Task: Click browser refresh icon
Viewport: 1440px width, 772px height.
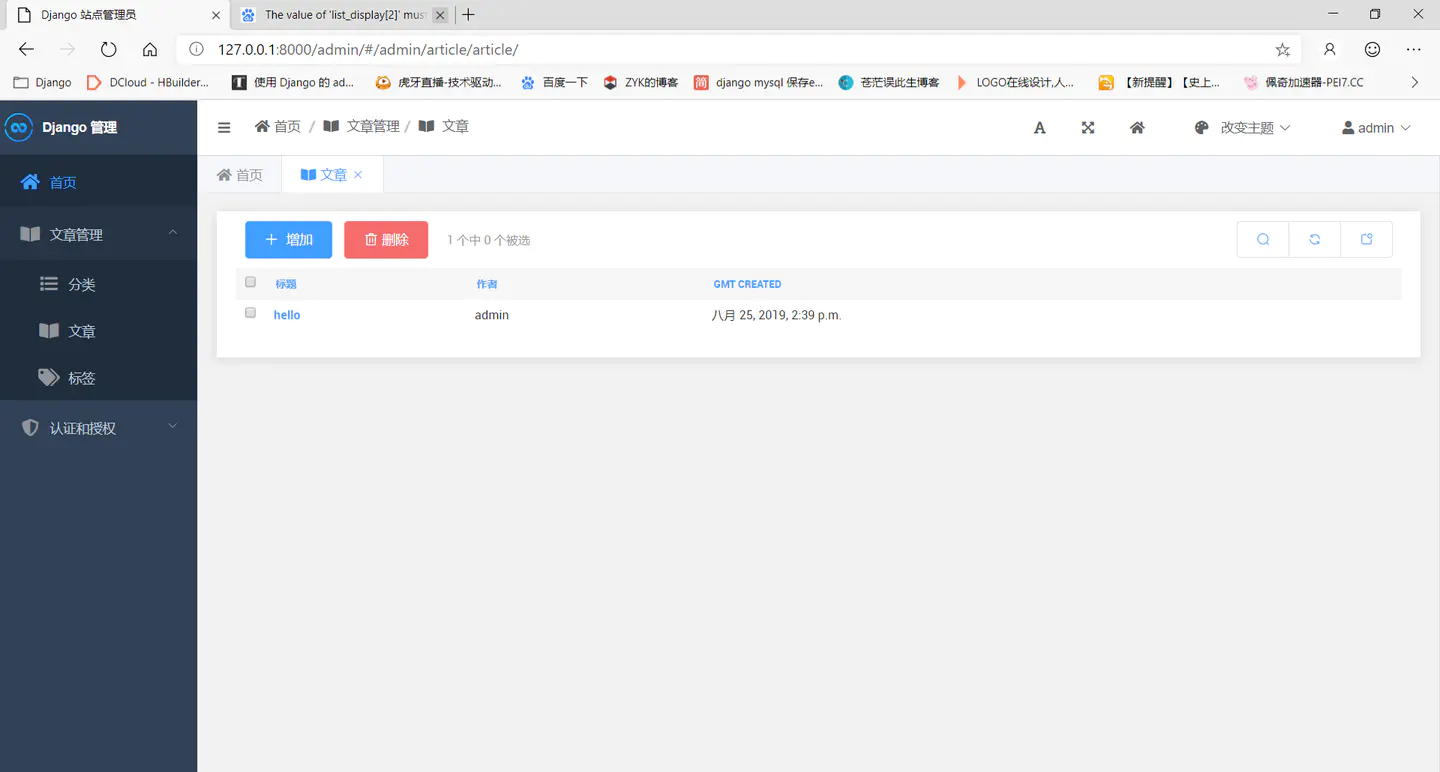Action: (109, 49)
